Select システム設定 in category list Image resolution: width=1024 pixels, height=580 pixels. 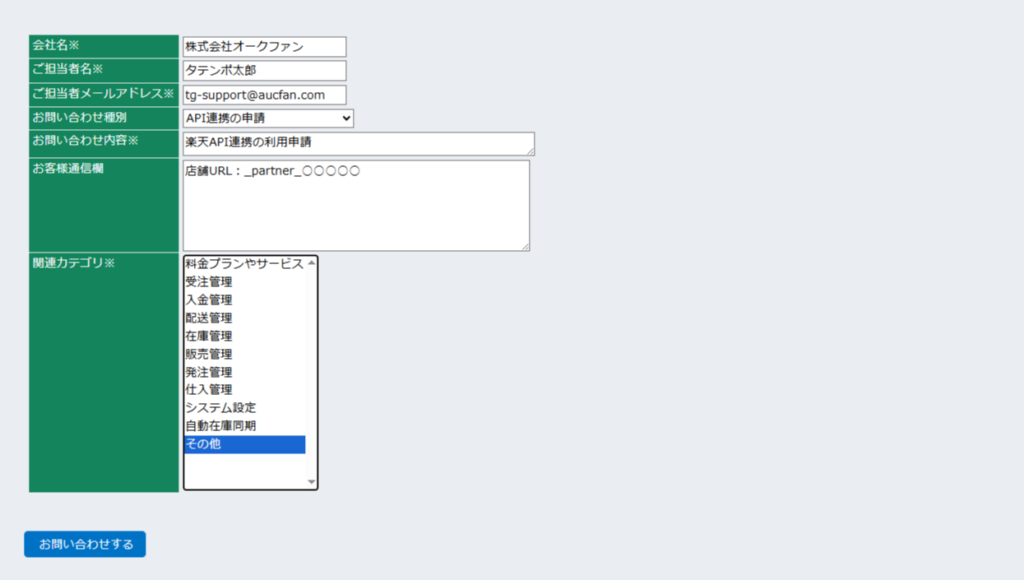[244, 408]
